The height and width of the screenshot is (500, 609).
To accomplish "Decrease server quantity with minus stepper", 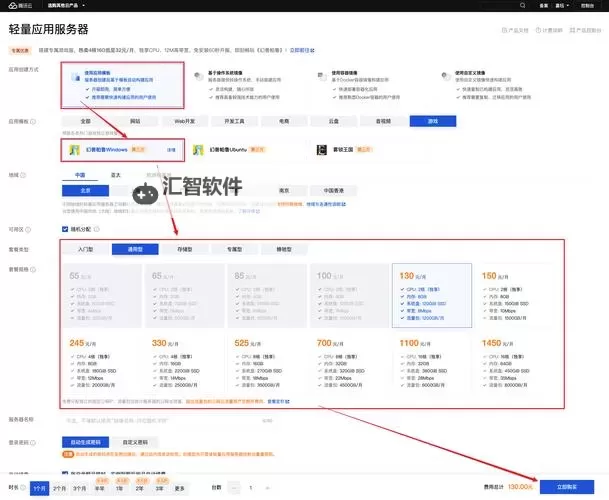I will pyautogui.click(x=234, y=488).
